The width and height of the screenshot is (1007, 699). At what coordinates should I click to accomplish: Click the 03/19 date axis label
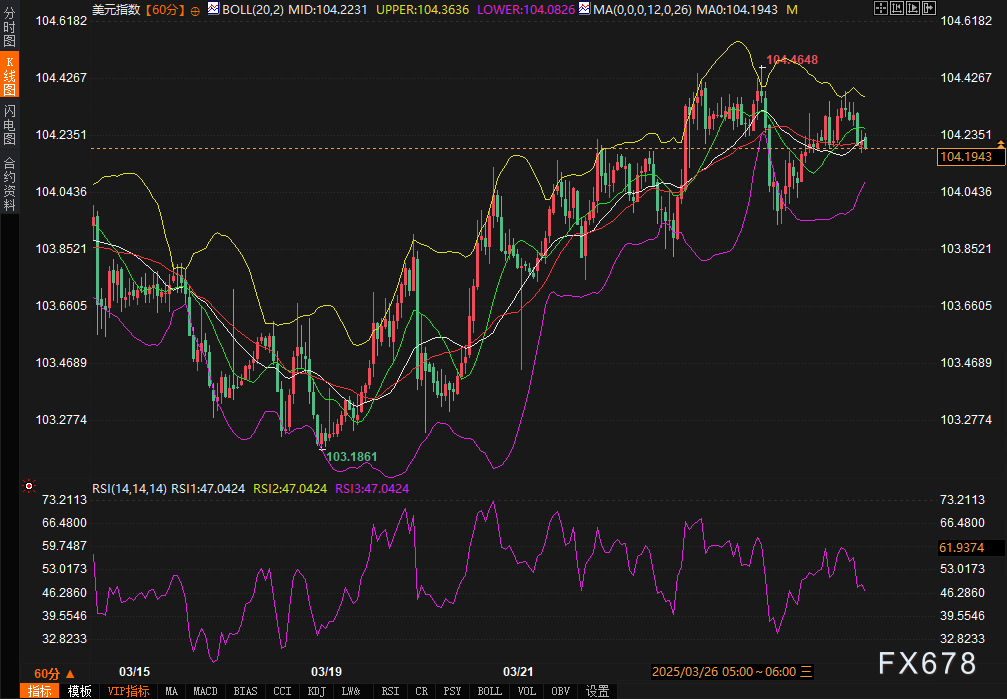click(326, 672)
